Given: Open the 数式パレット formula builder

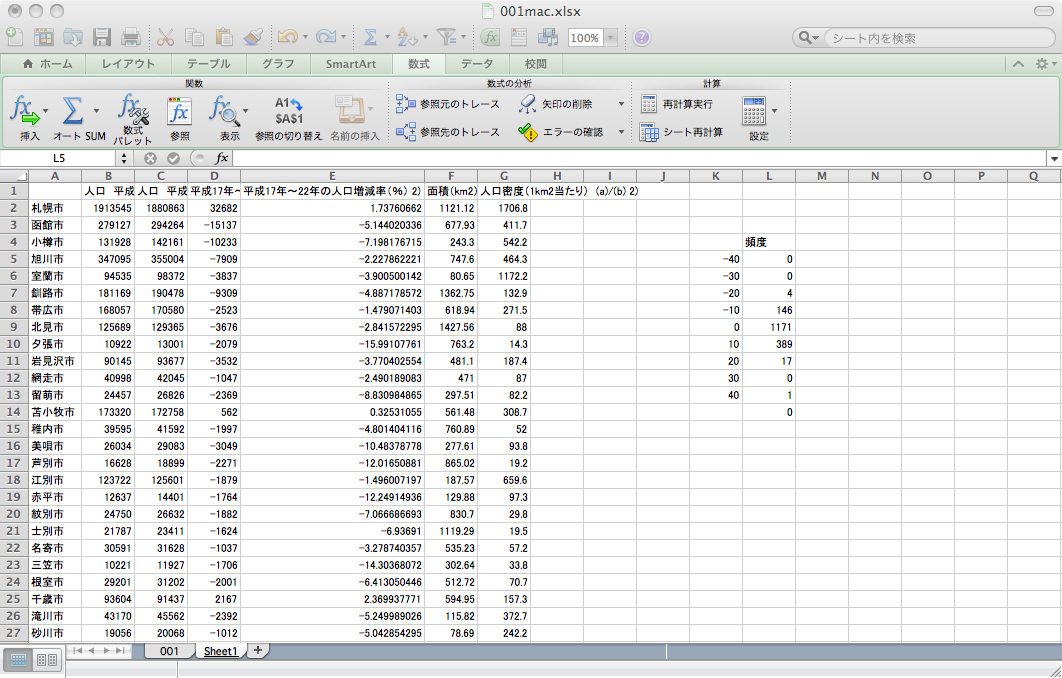Looking at the screenshot, I should (133, 119).
